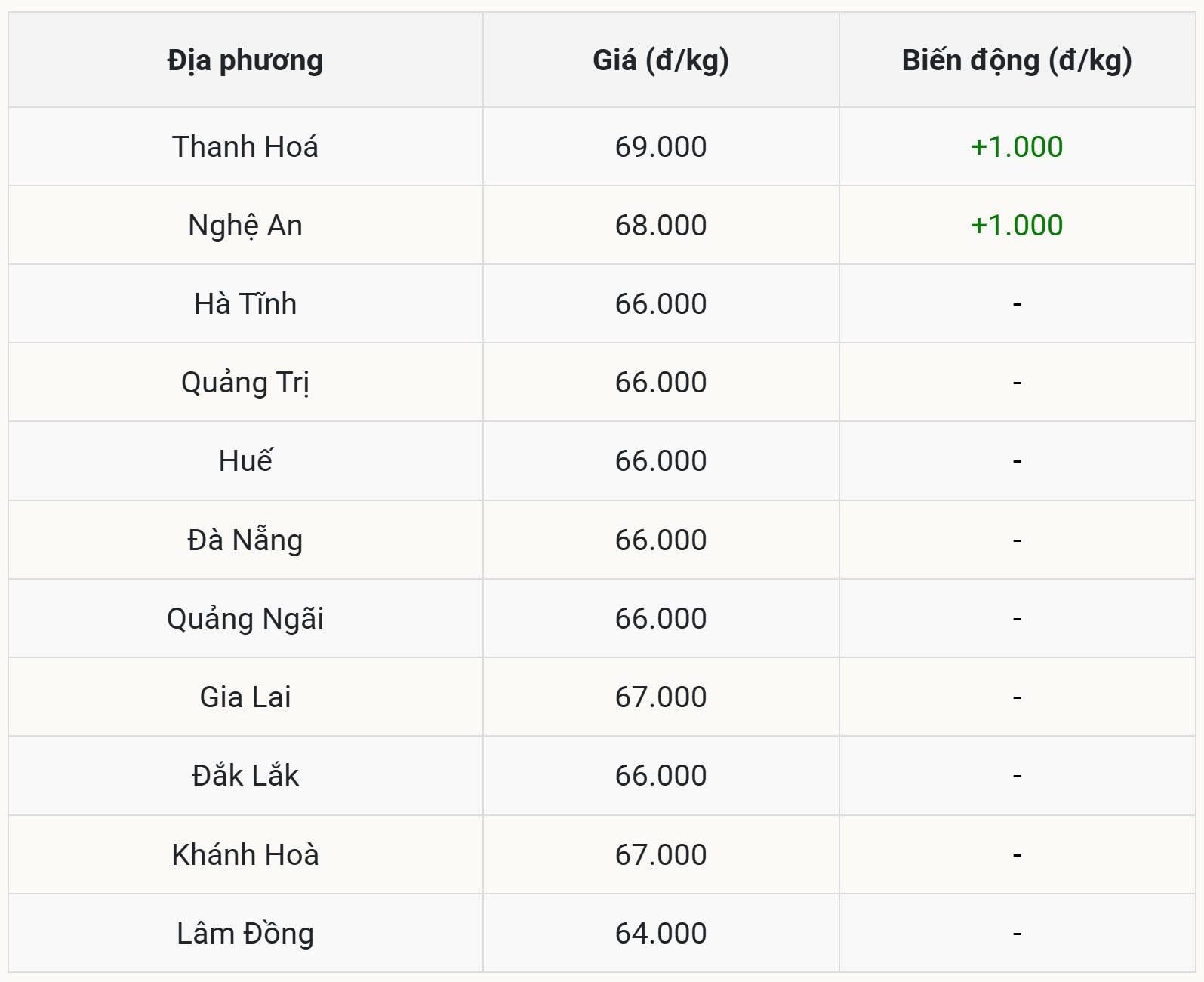Click the Lâm Đồng location cell
Viewport: 1204px width, 982px height.
pos(245,933)
